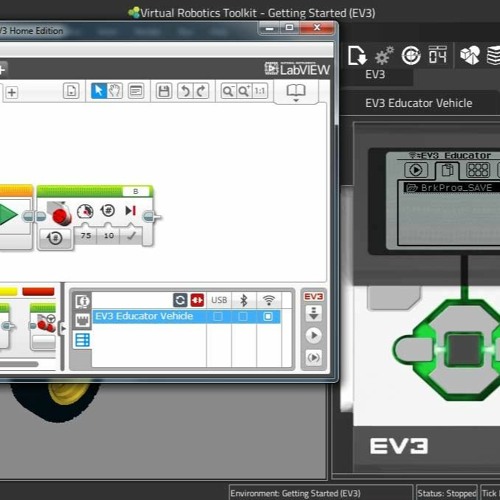Screen dimensions: 500x500
Task: Select the comment tool
Action: click(136, 91)
